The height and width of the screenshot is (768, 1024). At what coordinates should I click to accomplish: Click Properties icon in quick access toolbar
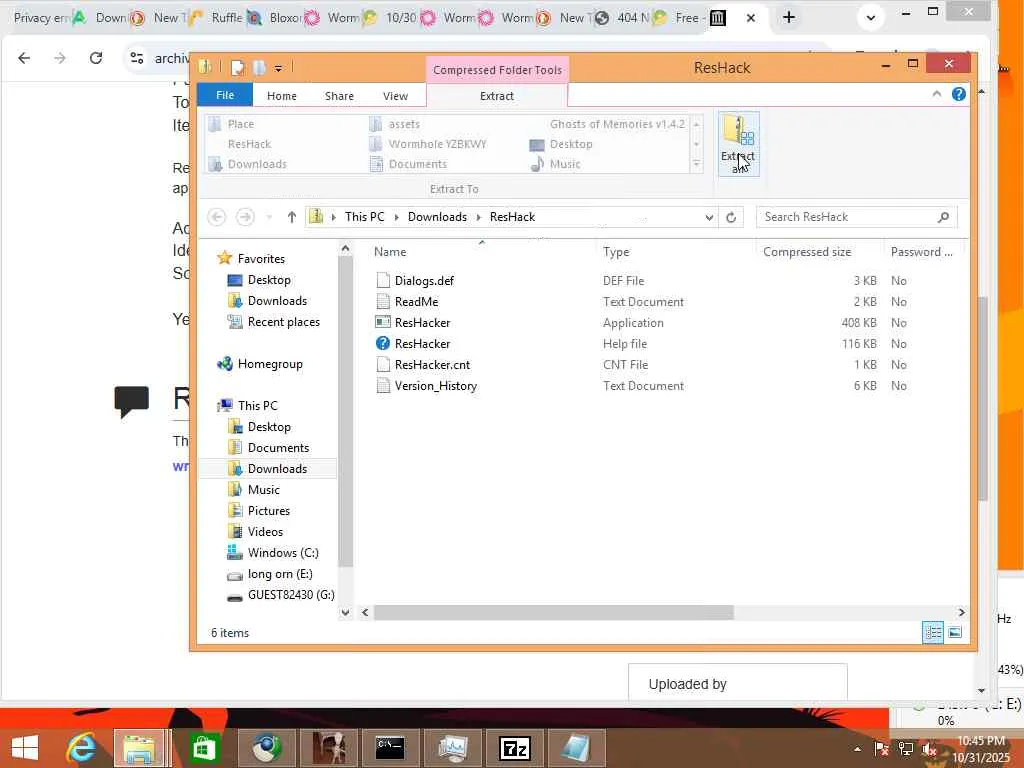click(x=238, y=67)
